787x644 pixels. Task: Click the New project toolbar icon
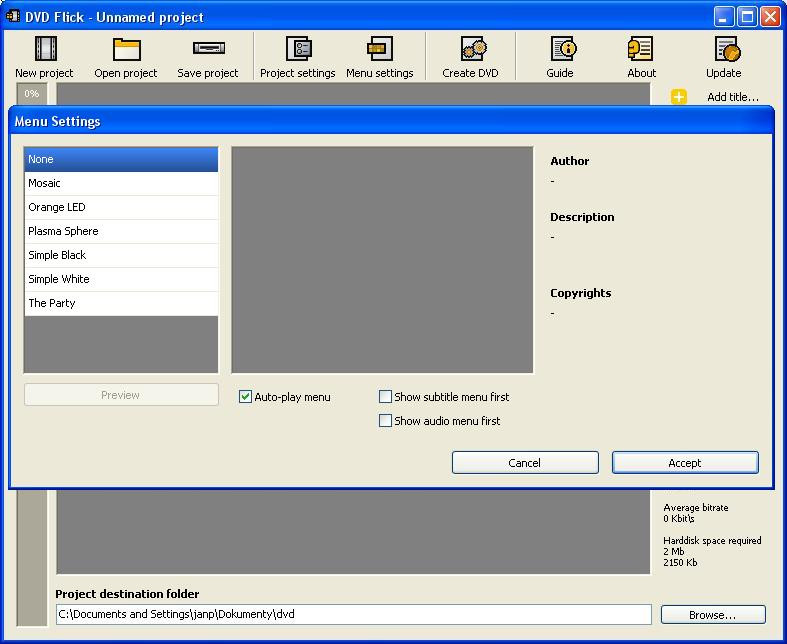[x=46, y=49]
